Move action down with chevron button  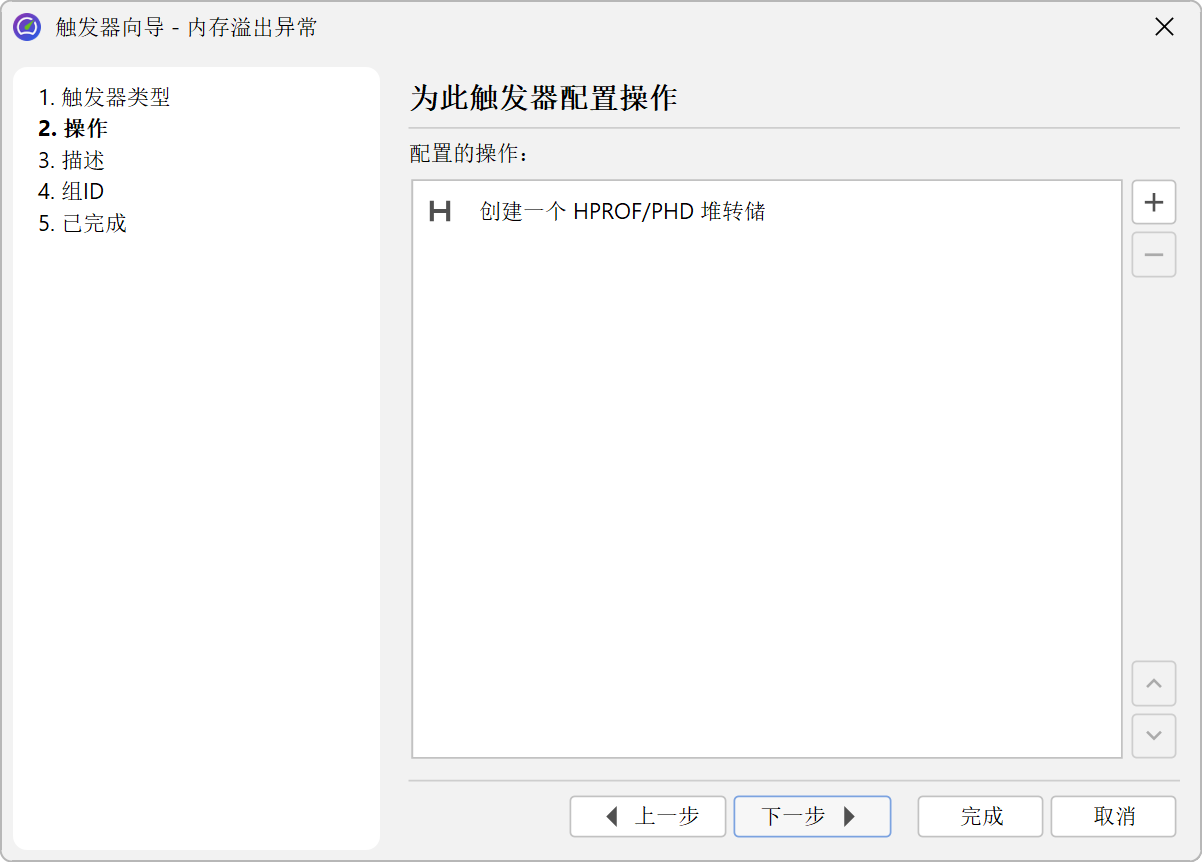coord(1153,736)
